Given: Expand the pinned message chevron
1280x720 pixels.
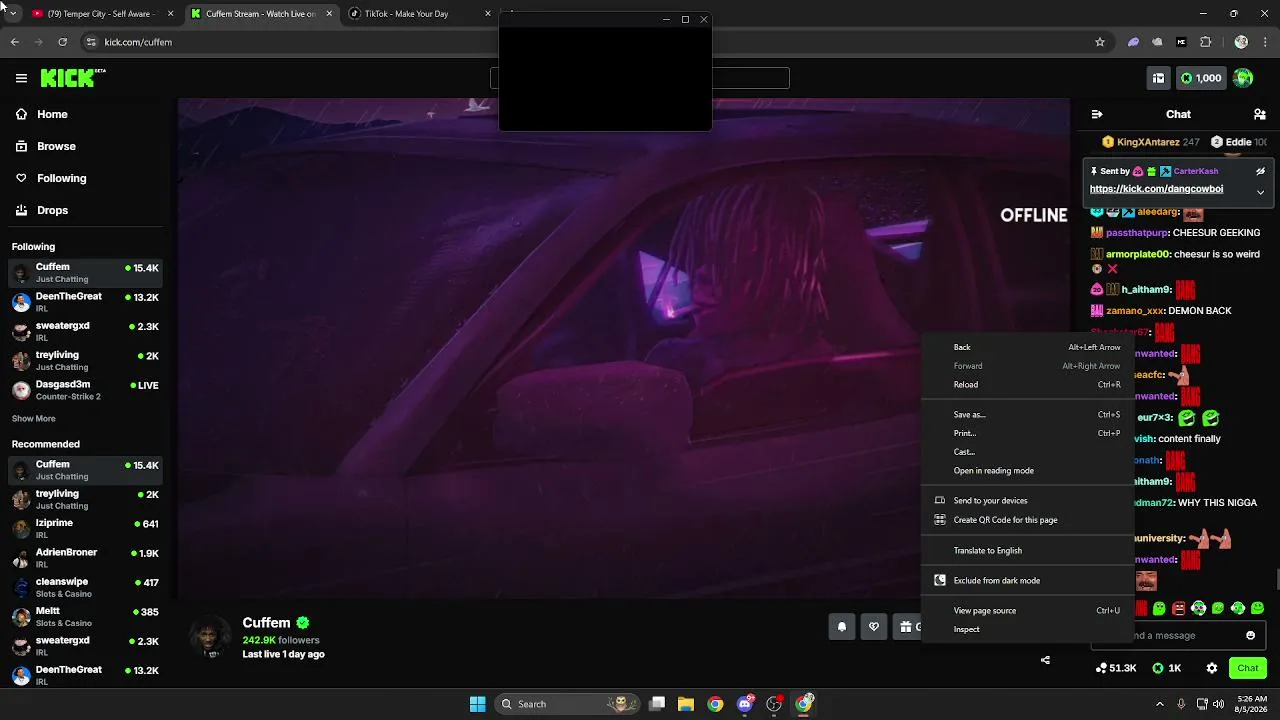Looking at the screenshot, I should coord(1260,192).
